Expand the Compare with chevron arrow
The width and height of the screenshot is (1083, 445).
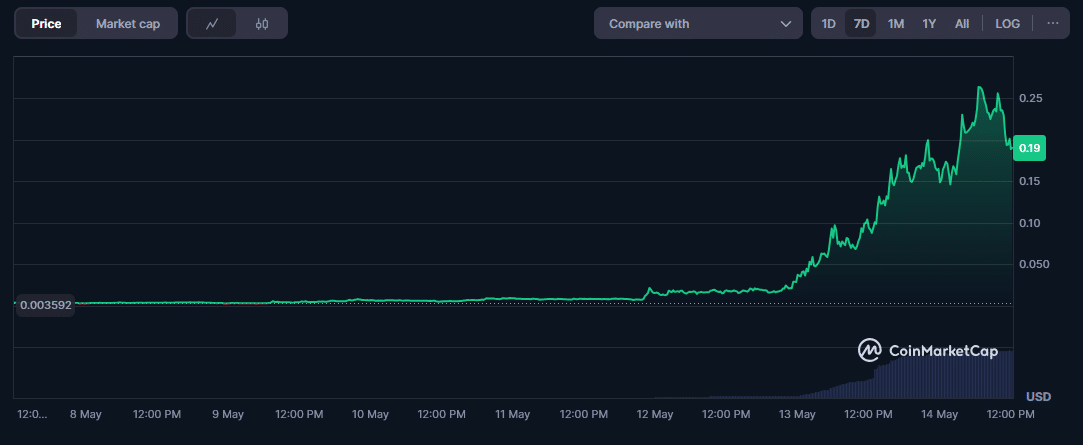click(785, 24)
